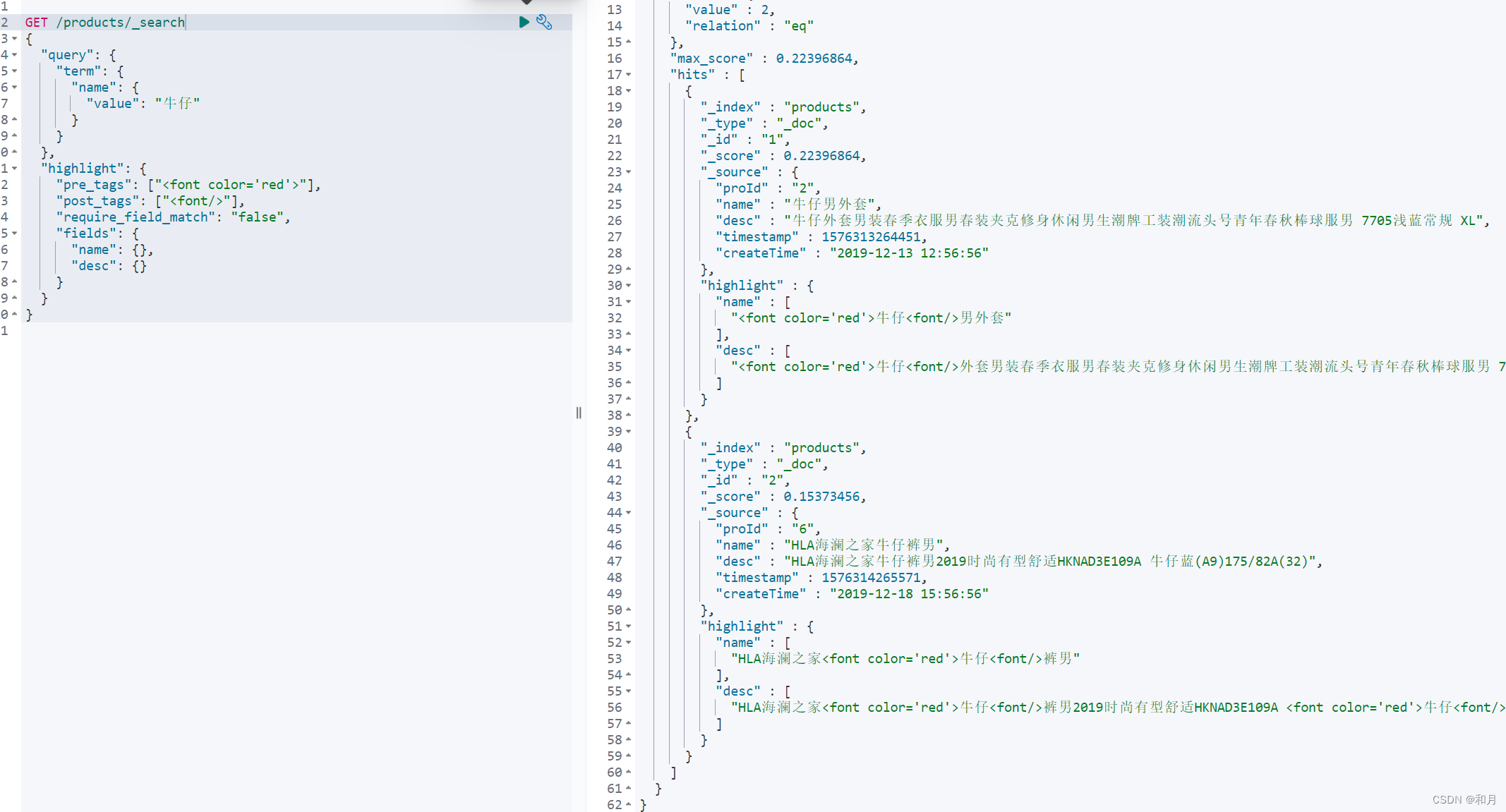1506x812 pixels.
Task: Click the "_type" : "_doc" at line 20
Action: click(x=764, y=123)
